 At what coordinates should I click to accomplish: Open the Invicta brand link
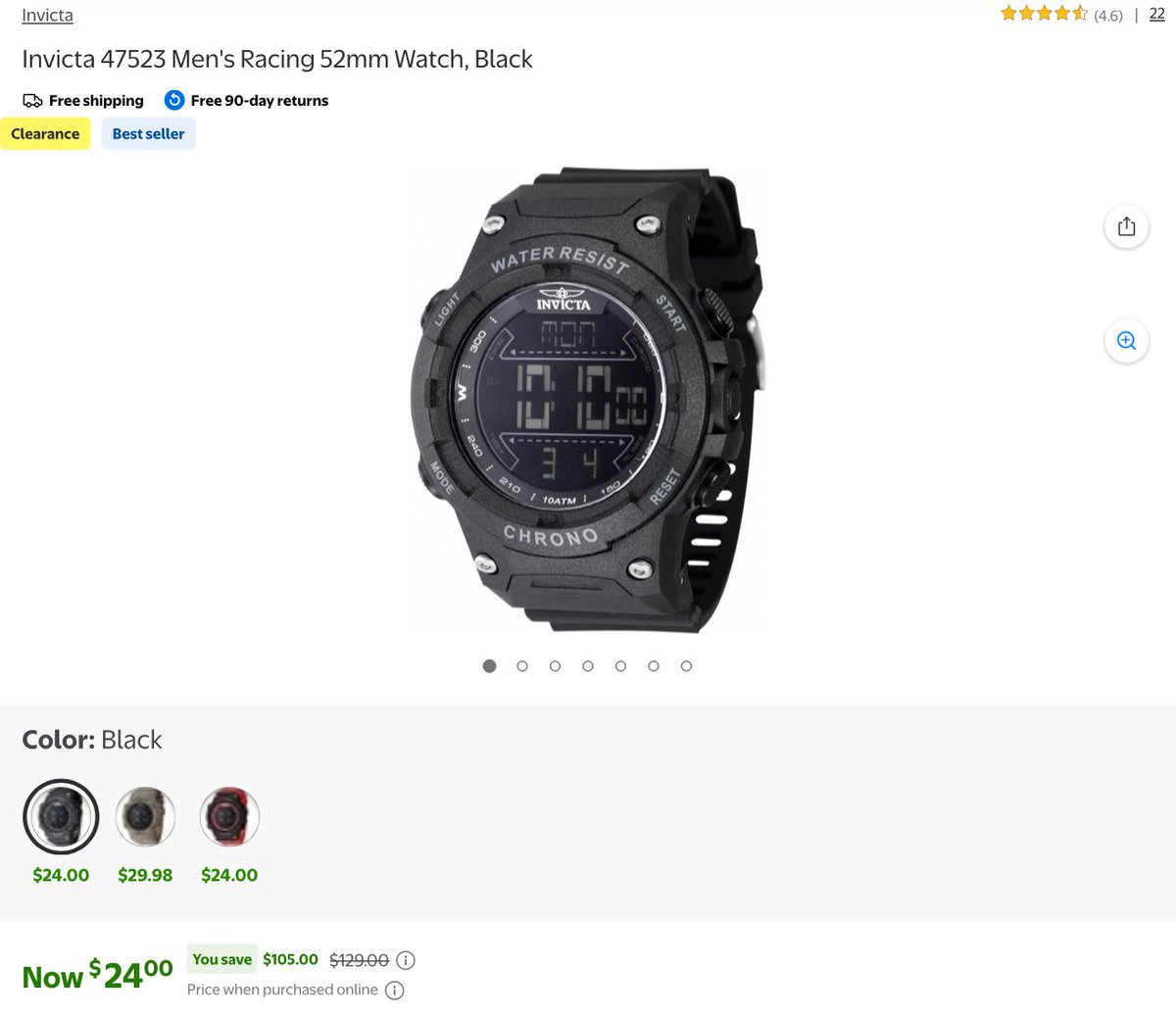point(47,15)
